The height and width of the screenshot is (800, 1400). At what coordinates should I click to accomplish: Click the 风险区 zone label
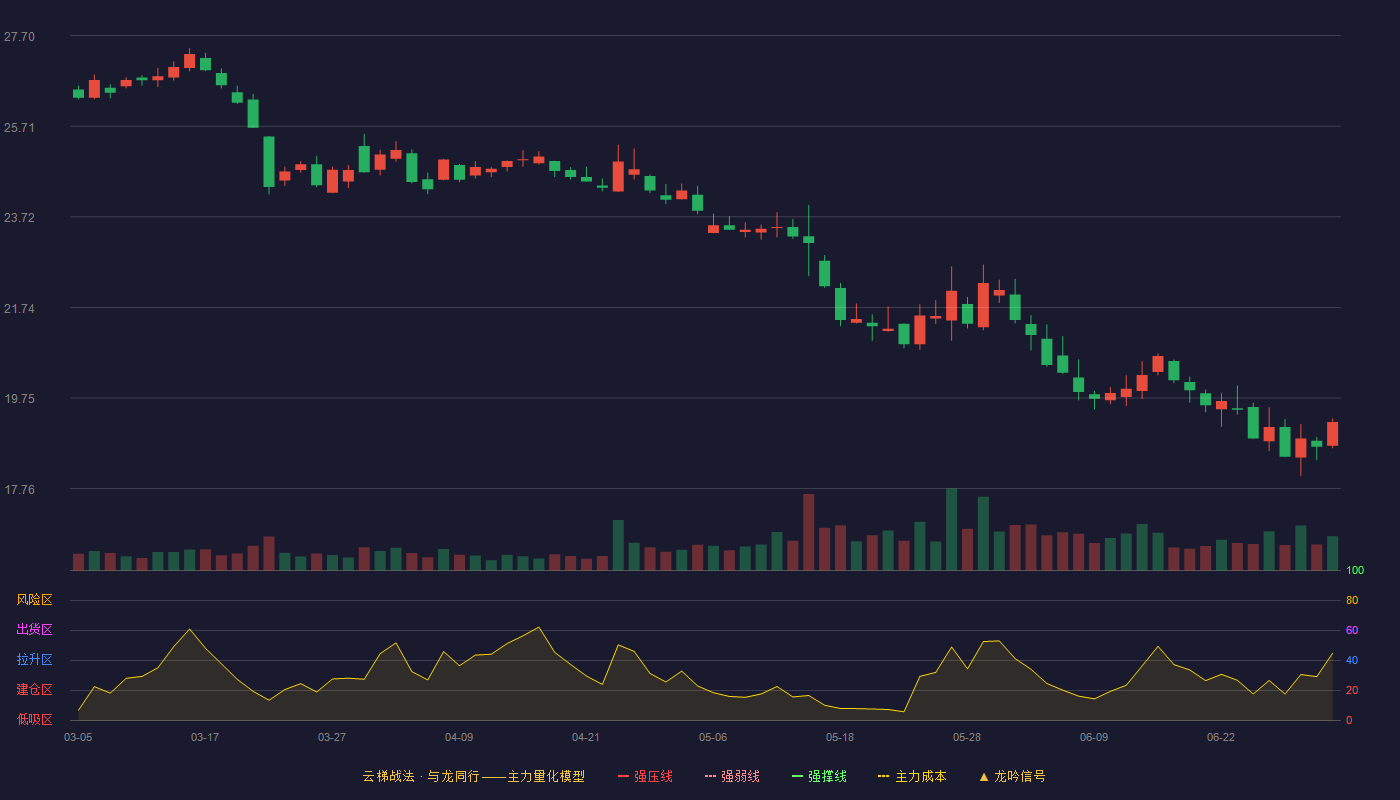[34, 600]
